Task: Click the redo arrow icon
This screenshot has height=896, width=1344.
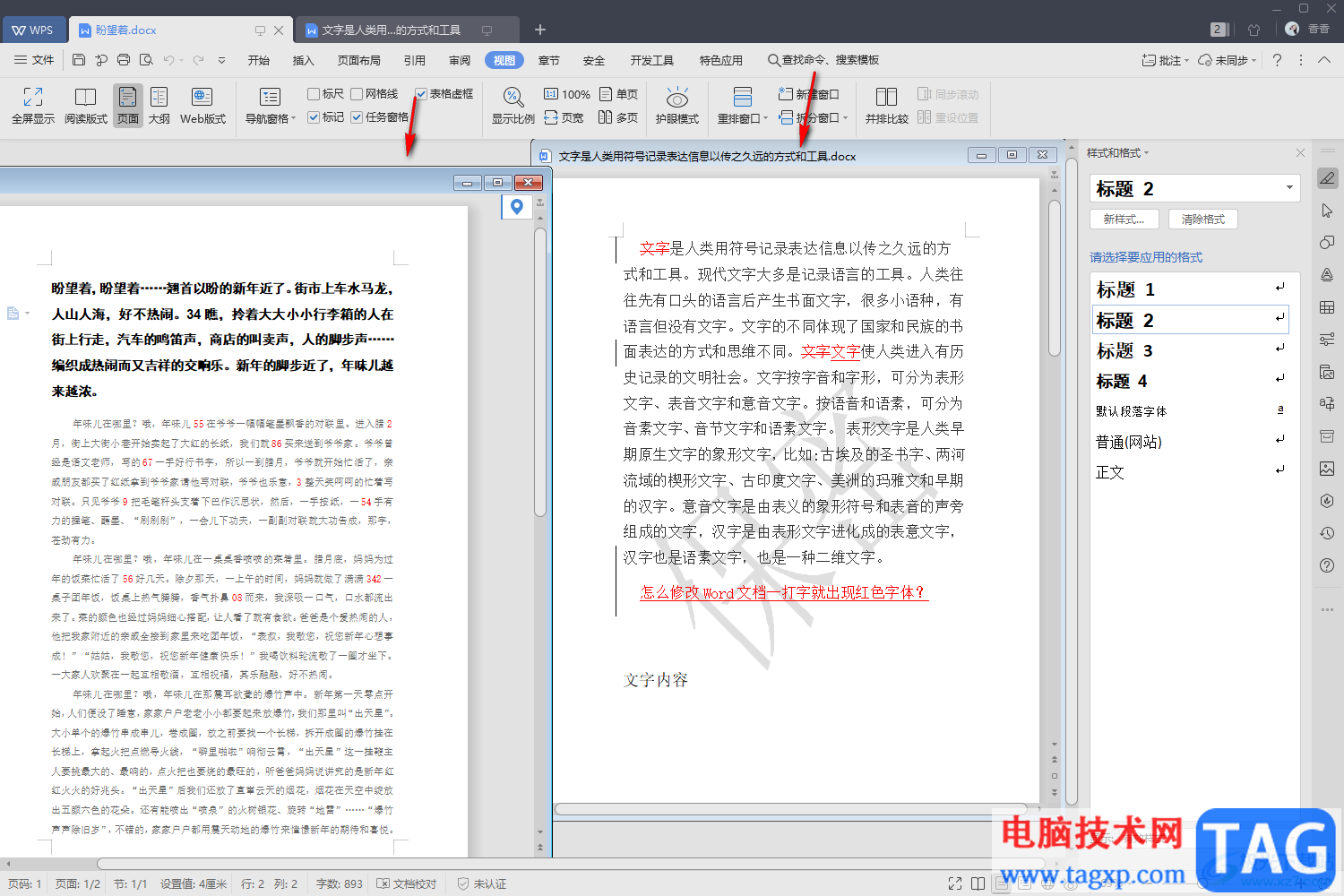Action: 198,60
